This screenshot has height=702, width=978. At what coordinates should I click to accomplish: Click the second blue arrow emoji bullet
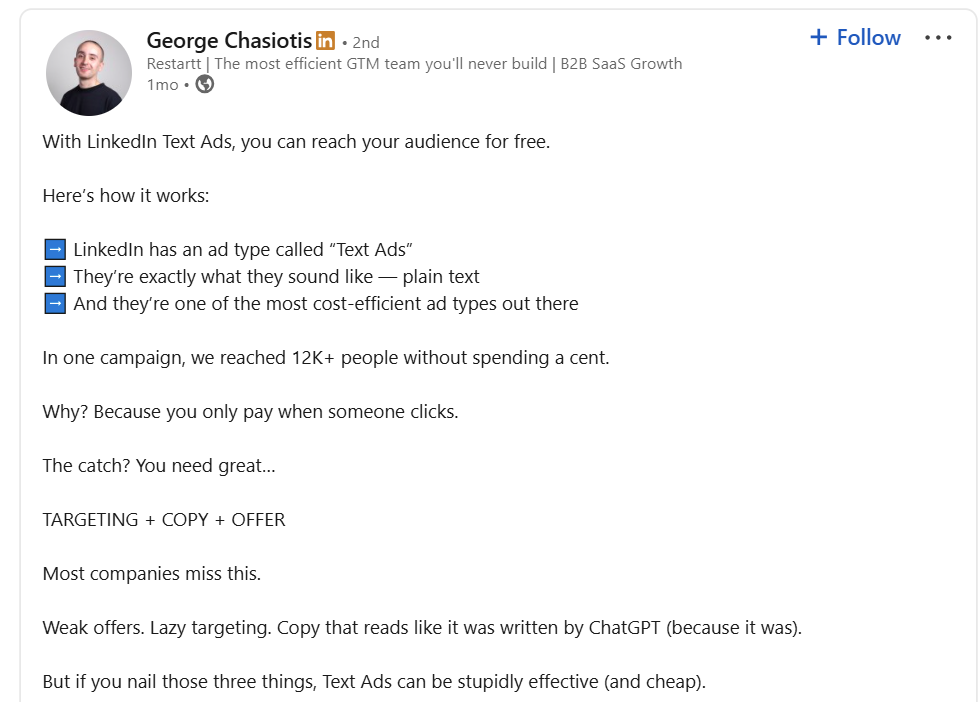click(x=53, y=275)
